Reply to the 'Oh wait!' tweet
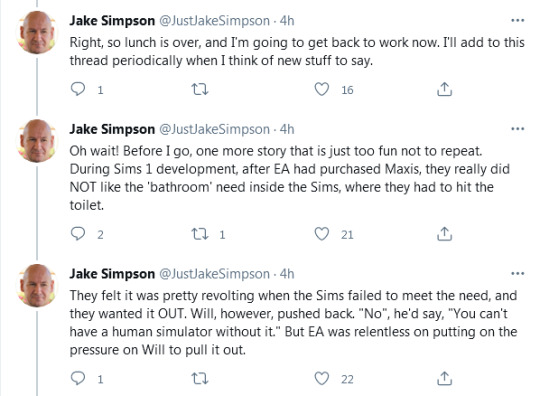Viewport: 540px width, 396px height. tap(78, 234)
